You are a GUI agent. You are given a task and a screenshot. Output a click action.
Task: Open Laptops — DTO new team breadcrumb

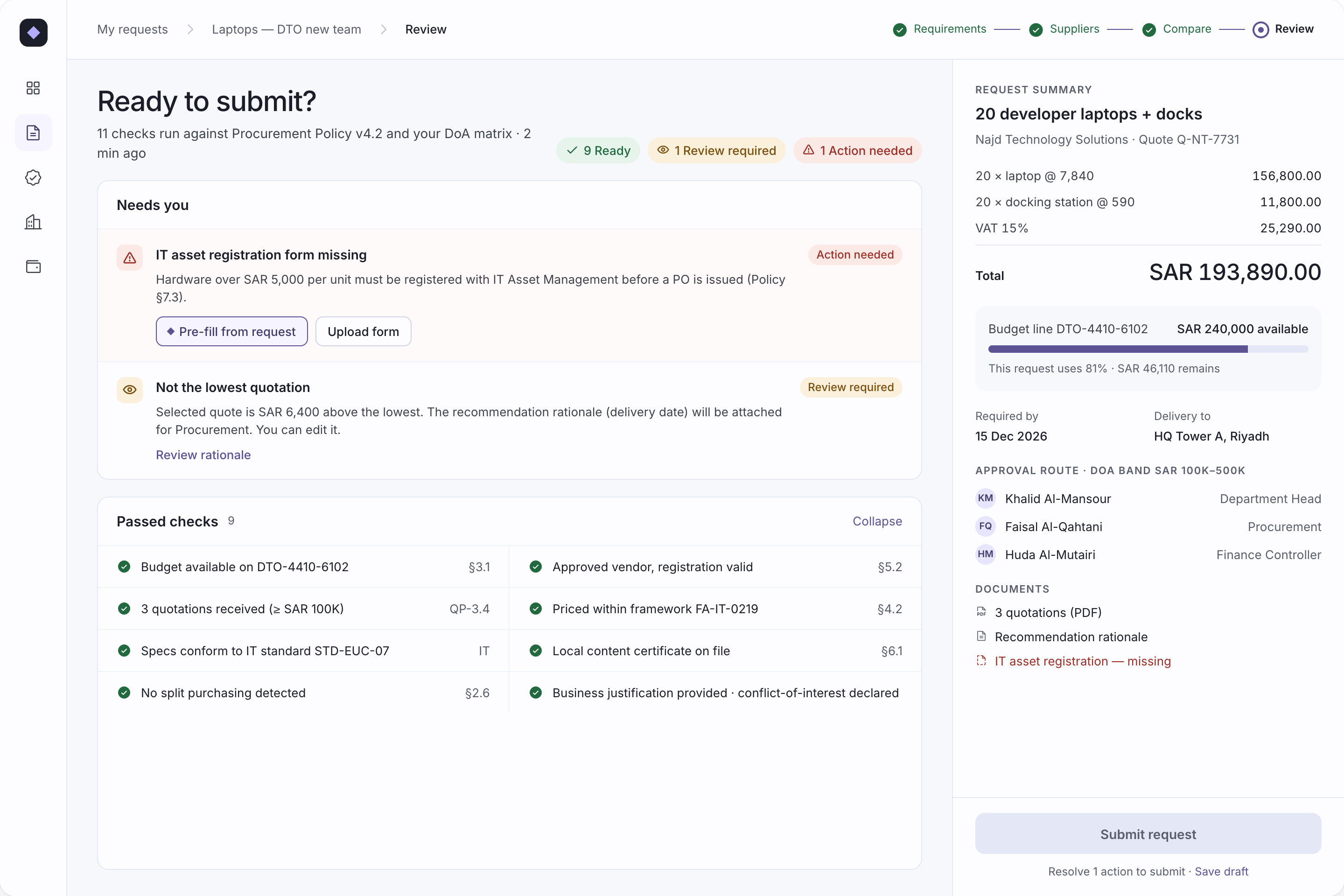click(x=286, y=29)
